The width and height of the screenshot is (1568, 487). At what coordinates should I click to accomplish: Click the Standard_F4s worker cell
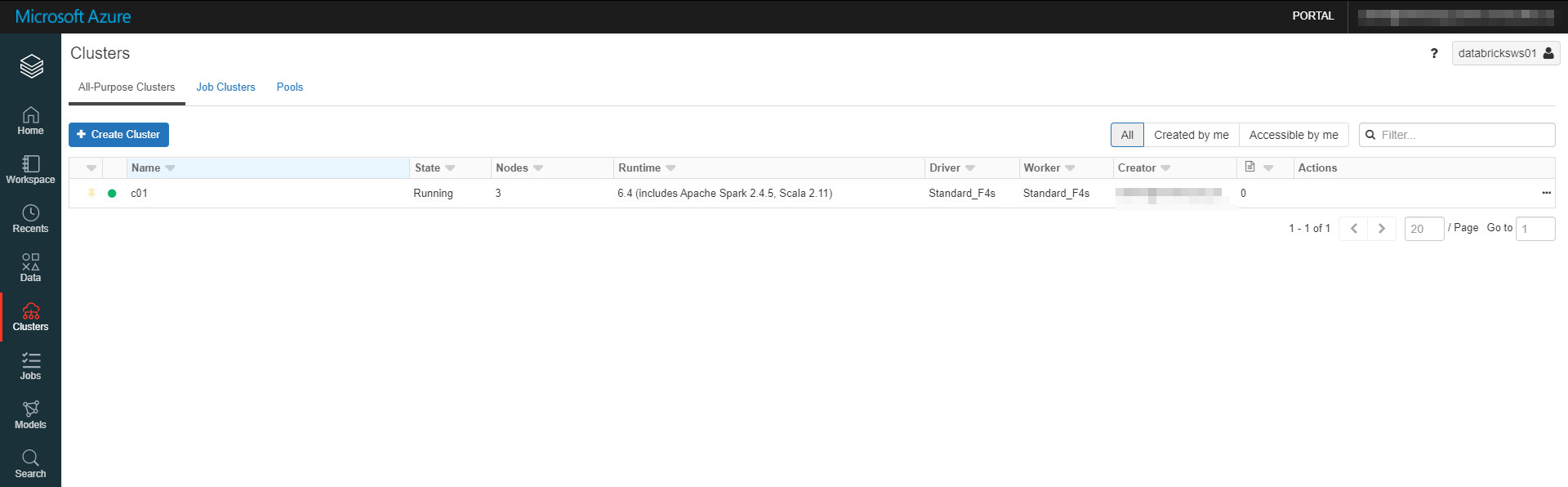1056,194
